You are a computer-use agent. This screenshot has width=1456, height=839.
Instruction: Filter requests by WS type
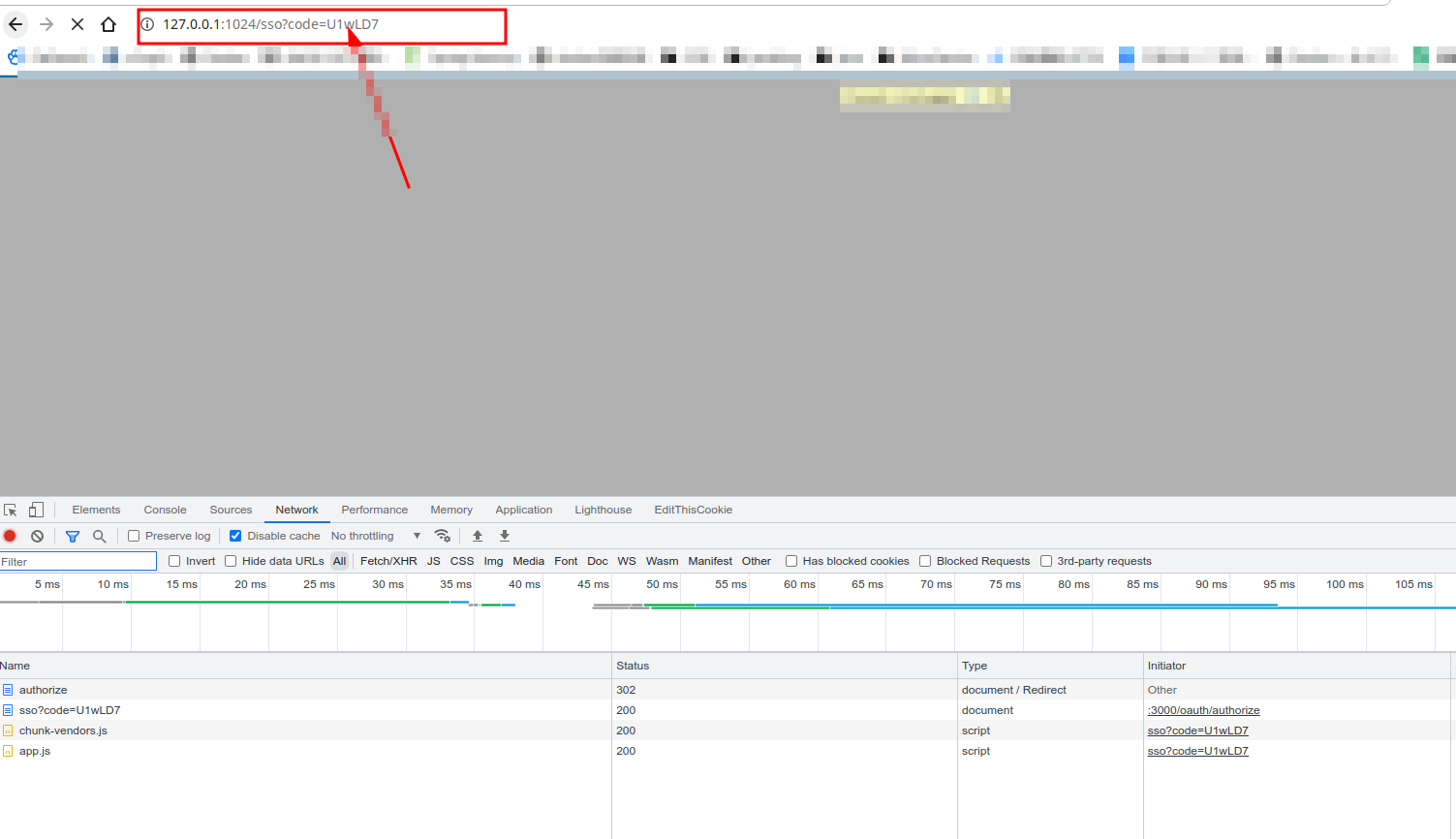627,561
